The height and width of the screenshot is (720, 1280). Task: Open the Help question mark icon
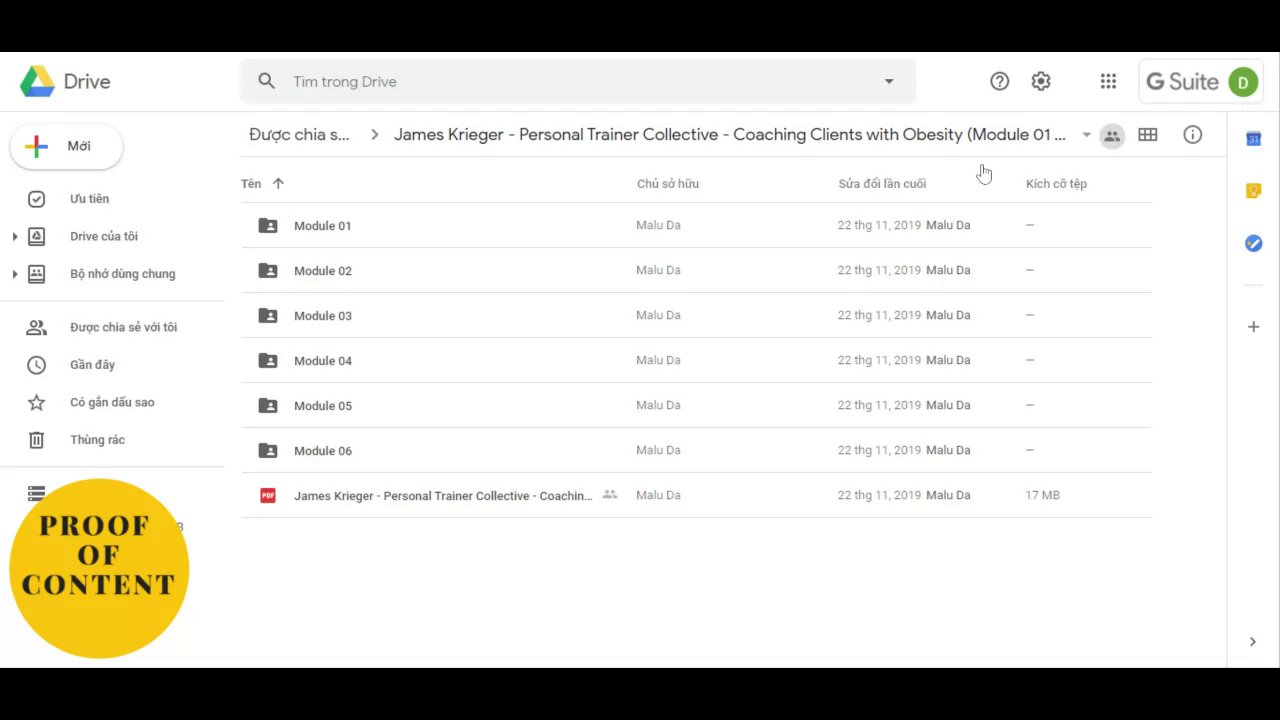[x=999, y=81]
